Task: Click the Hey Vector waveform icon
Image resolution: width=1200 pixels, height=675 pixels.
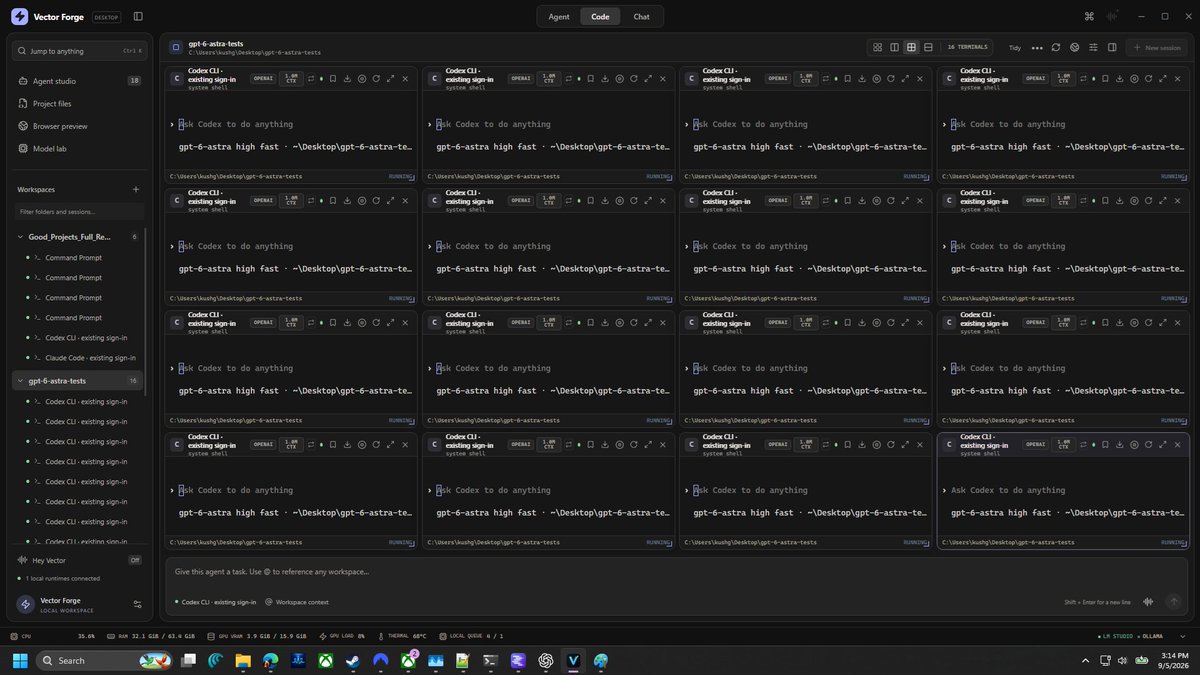Action: 23,560
